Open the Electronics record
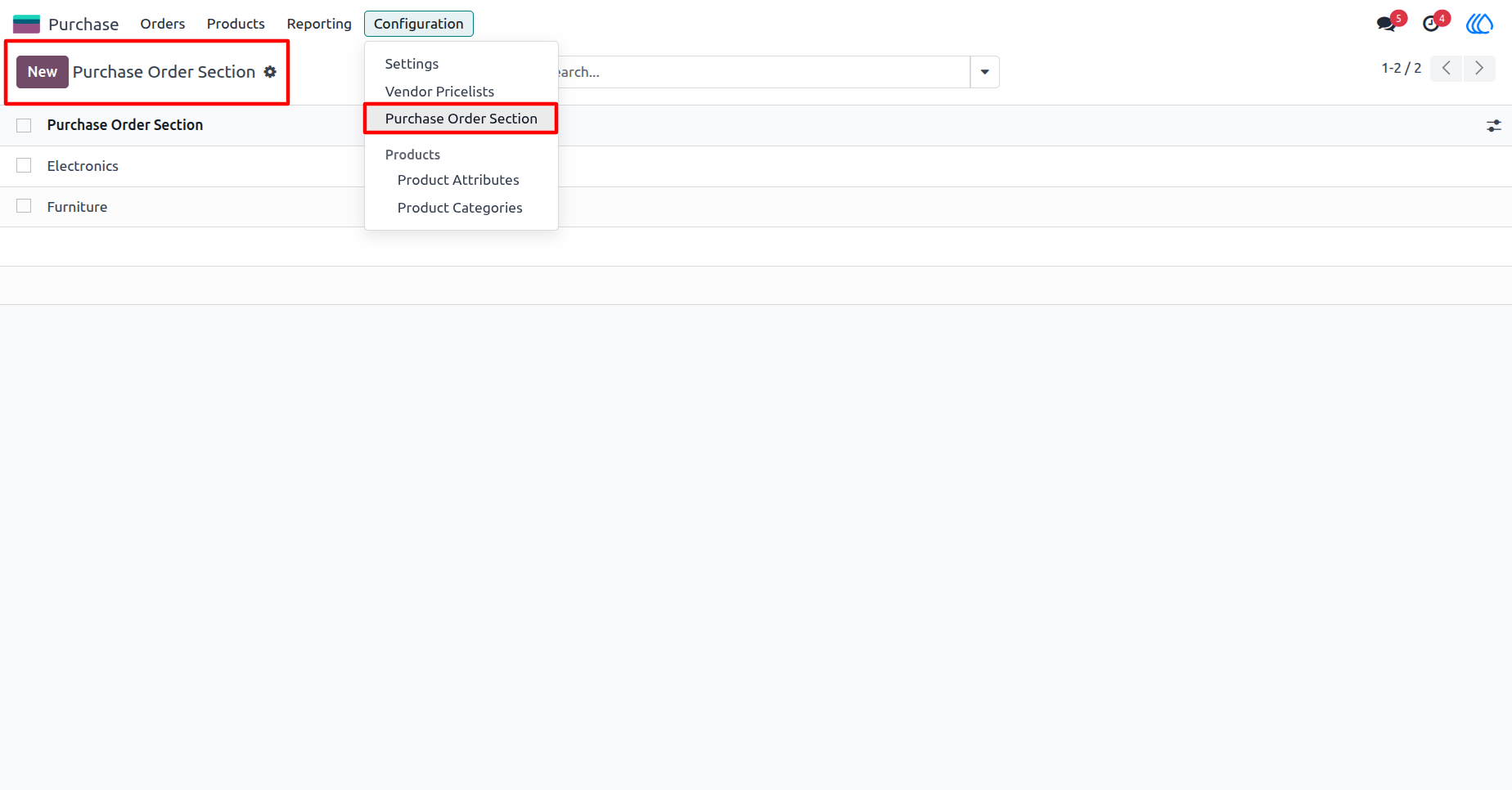The height and width of the screenshot is (790, 1512). point(83,166)
